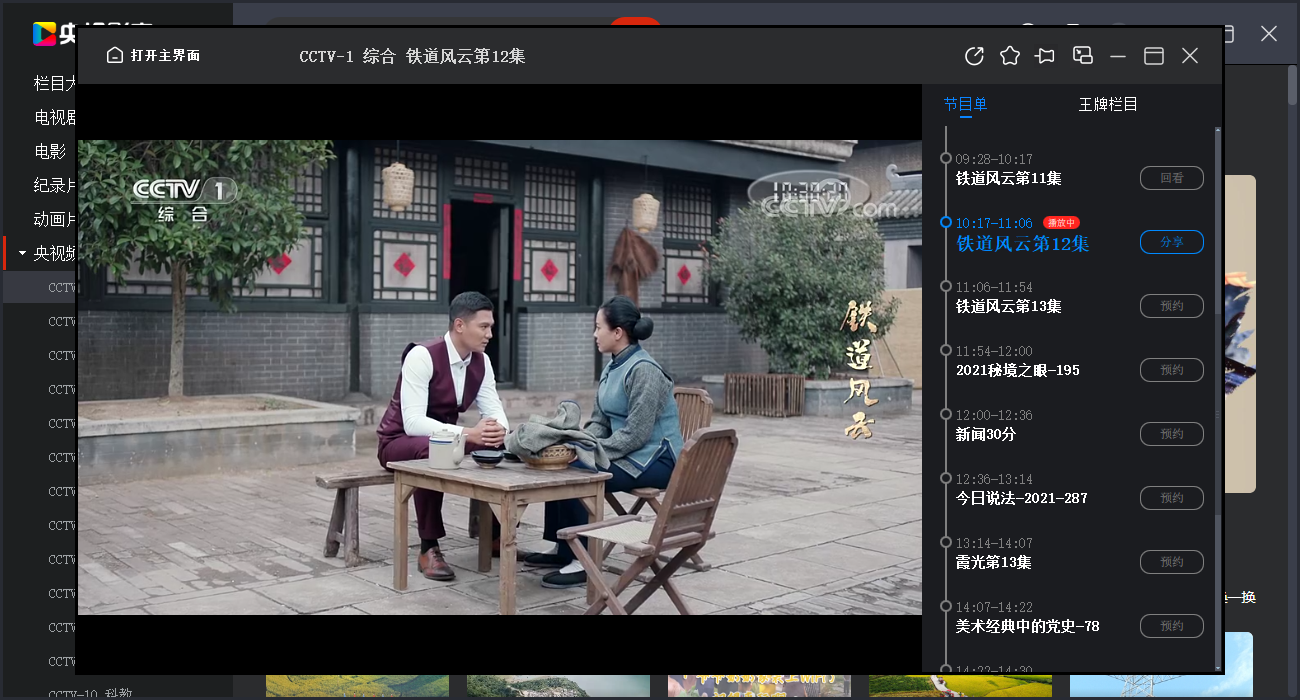This screenshot has width=1300, height=700.
Task: Click the title CCTV-1 综合 铁道风云第12集
Action: coord(412,57)
